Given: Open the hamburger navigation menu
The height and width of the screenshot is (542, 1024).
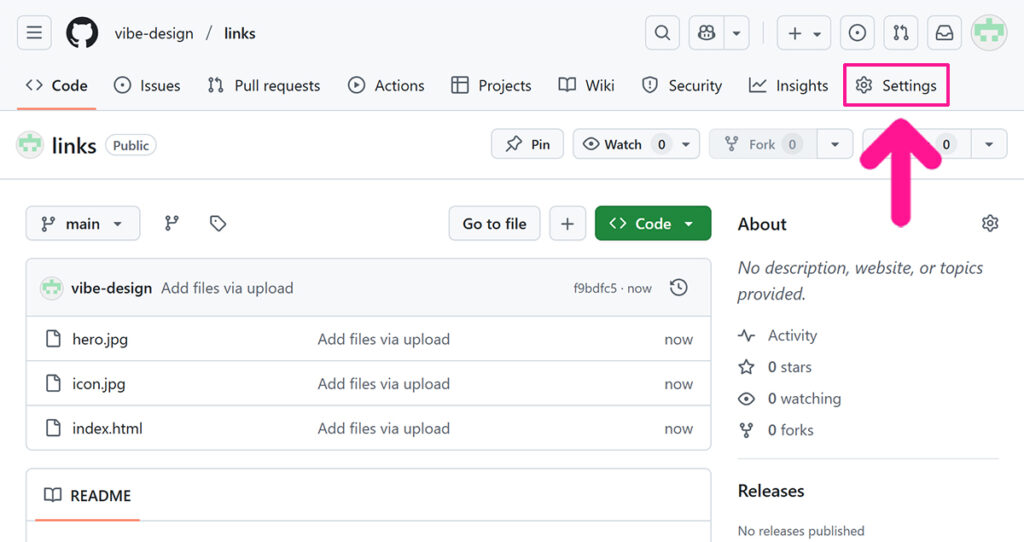Looking at the screenshot, I should [34, 33].
